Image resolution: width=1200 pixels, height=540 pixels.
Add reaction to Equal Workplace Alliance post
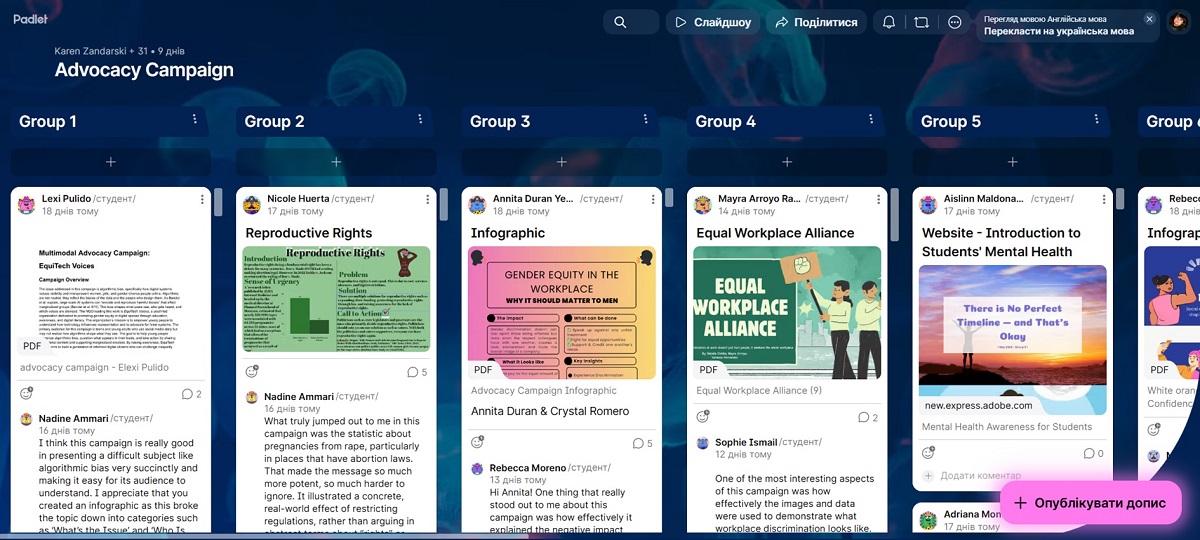click(703, 417)
